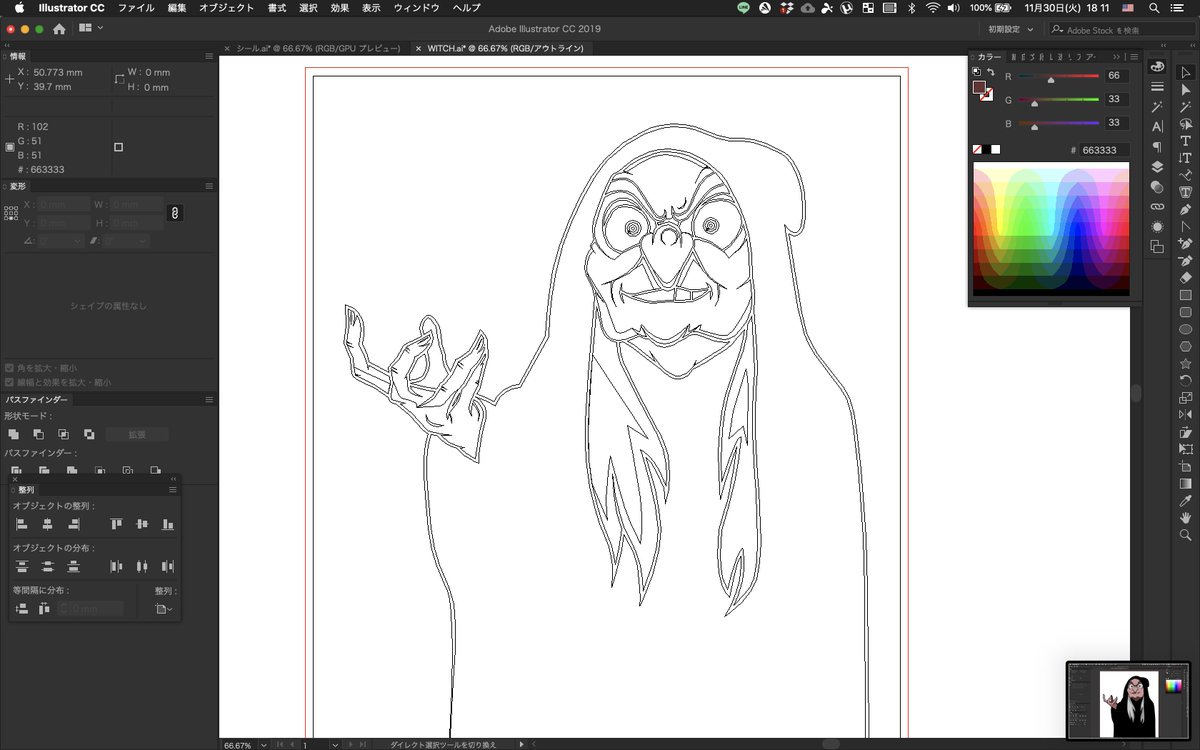
Task: Click the 拡張 expand button
Action: click(136, 434)
